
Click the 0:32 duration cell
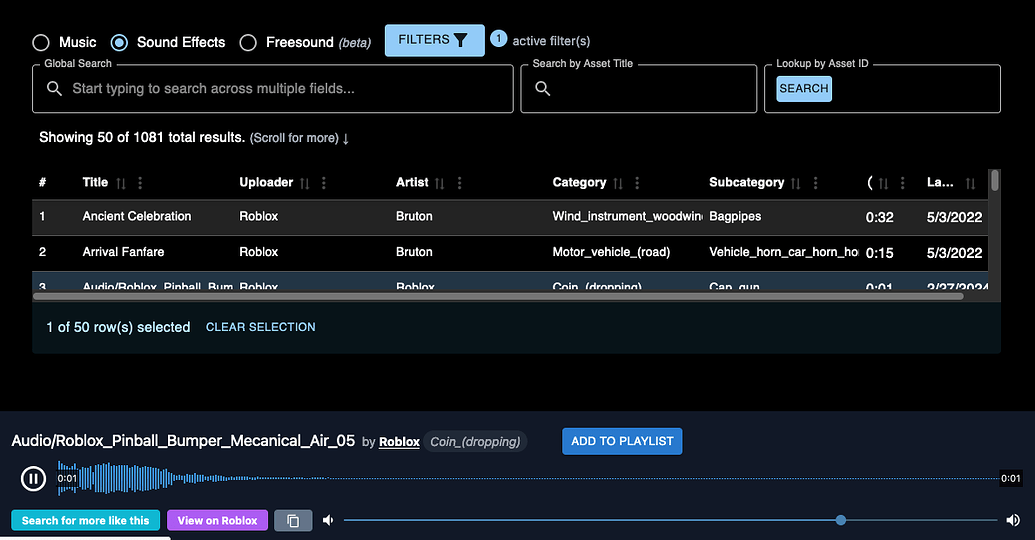tap(879, 217)
